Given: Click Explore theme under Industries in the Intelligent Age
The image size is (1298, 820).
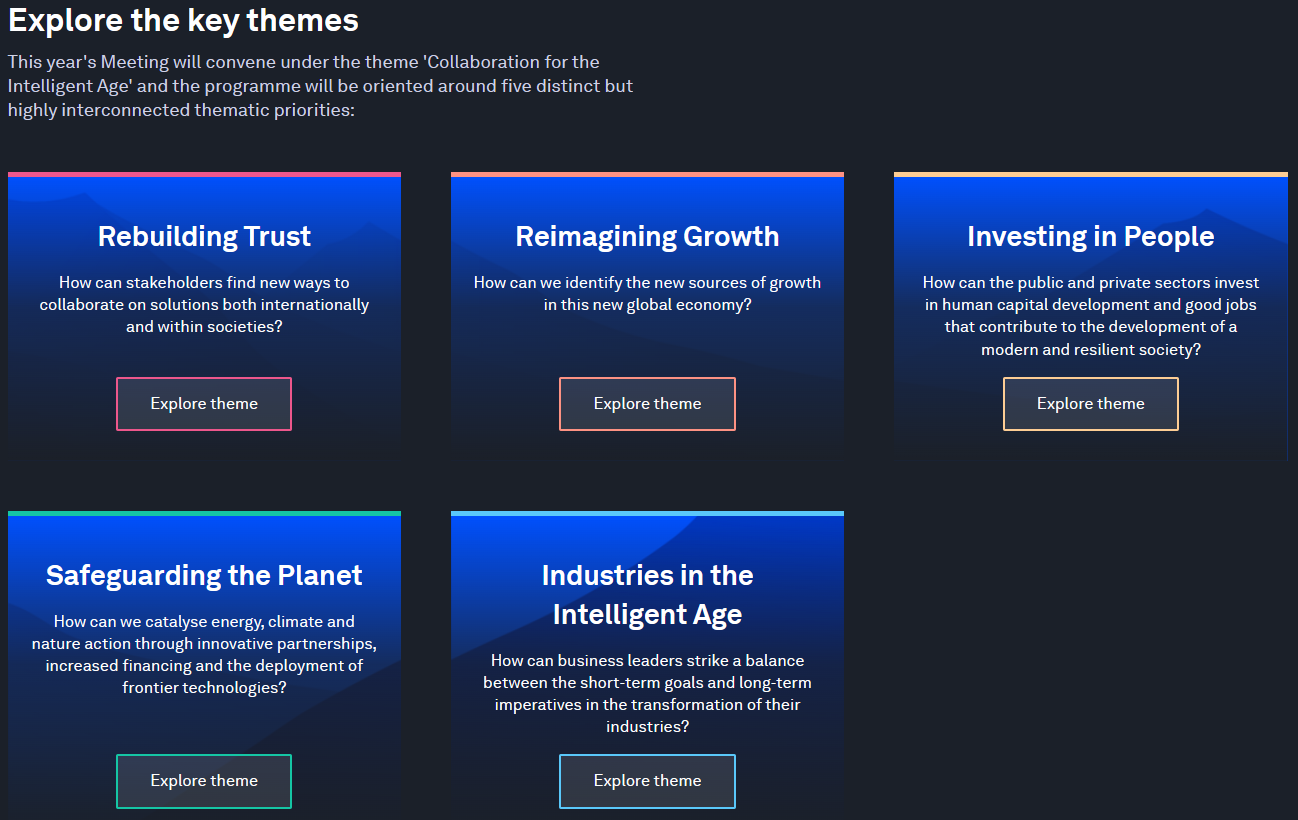Looking at the screenshot, I should pos(647,781).
